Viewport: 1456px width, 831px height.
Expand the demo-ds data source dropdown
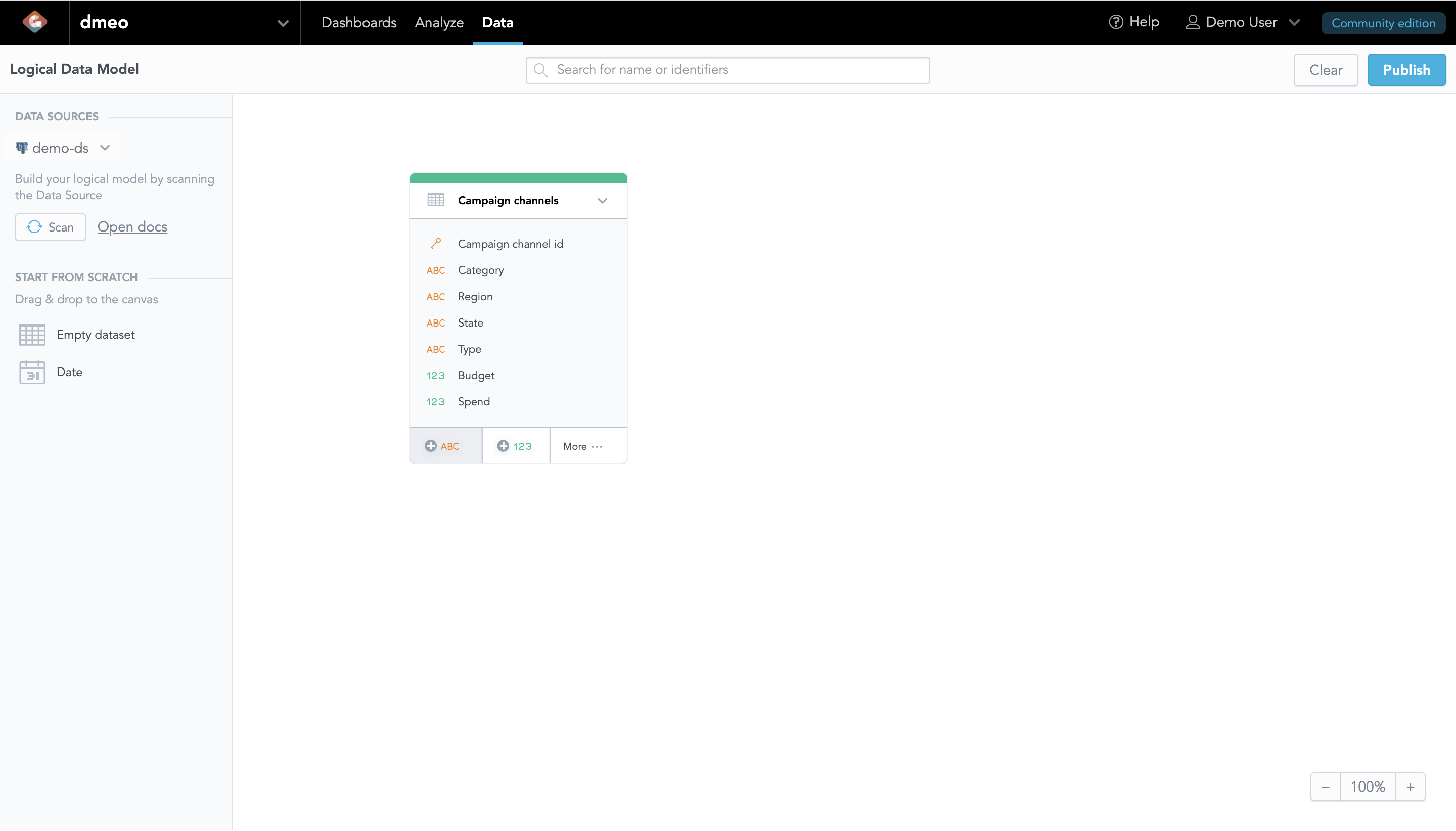tap(63, 148)
